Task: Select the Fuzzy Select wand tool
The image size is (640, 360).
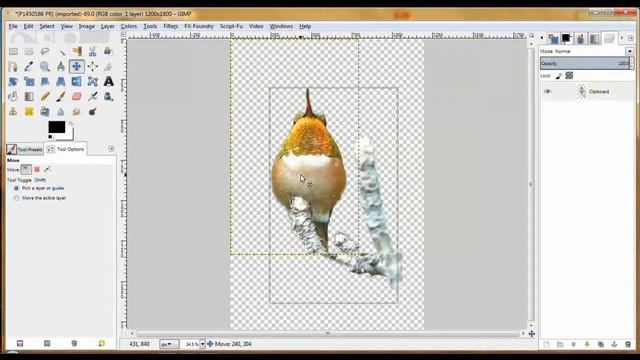Action: 61,52
